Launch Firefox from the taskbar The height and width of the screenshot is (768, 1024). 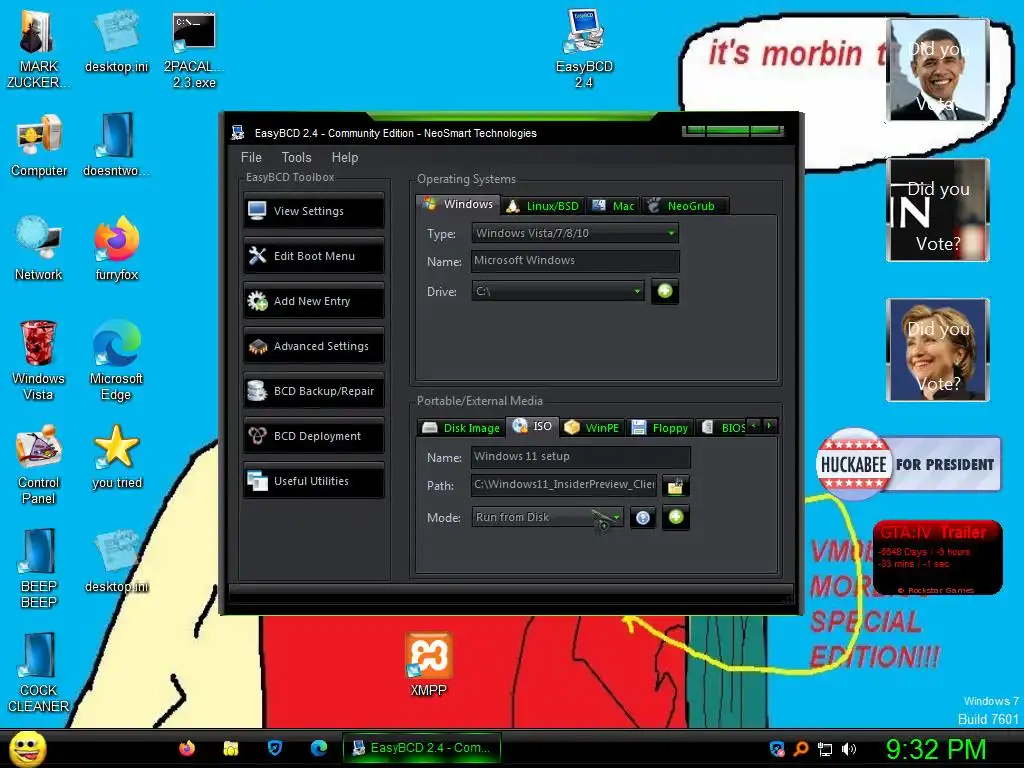[187, 748]
